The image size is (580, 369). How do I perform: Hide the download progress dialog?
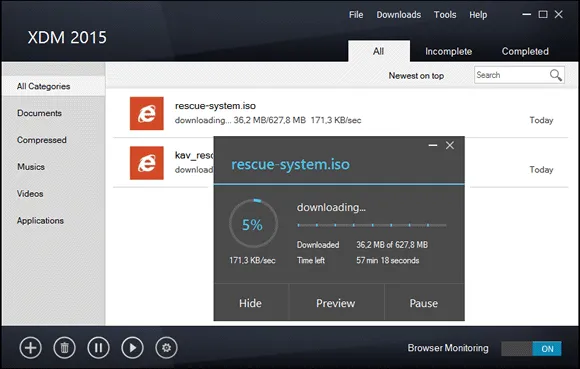(251, 303)
